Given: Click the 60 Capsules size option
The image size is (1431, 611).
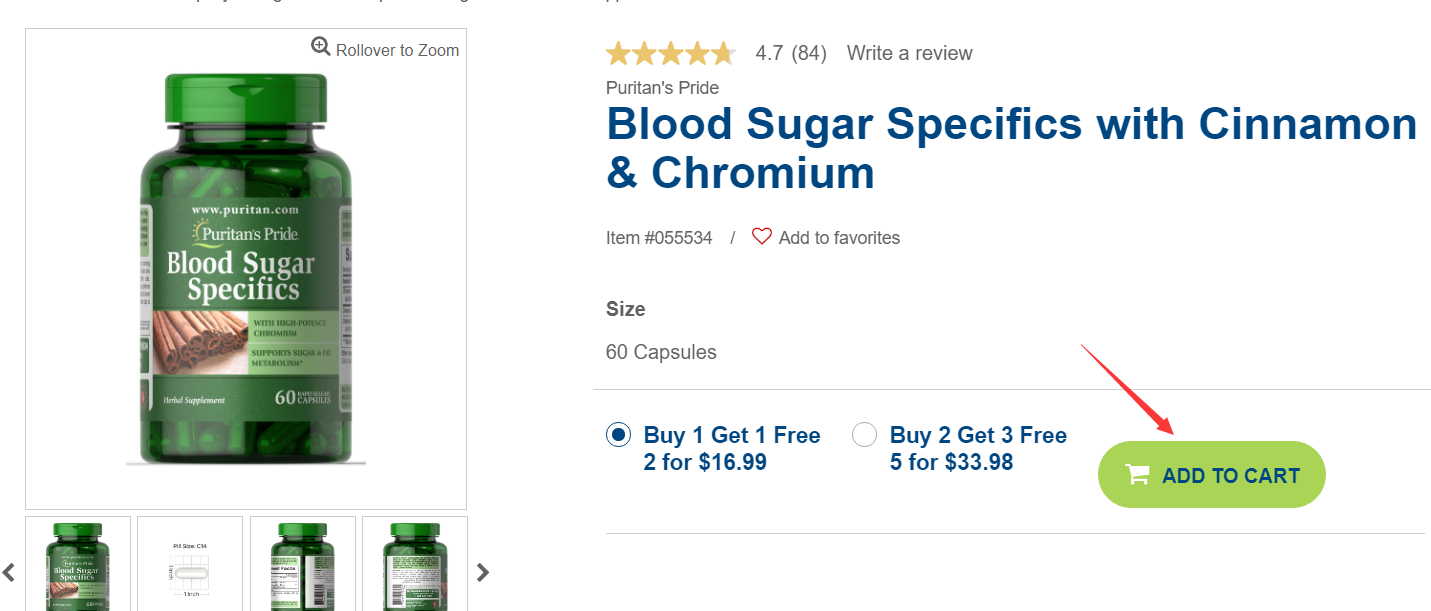Looking at the screenshot, I should pyautogui.click(x=661, y=352).
